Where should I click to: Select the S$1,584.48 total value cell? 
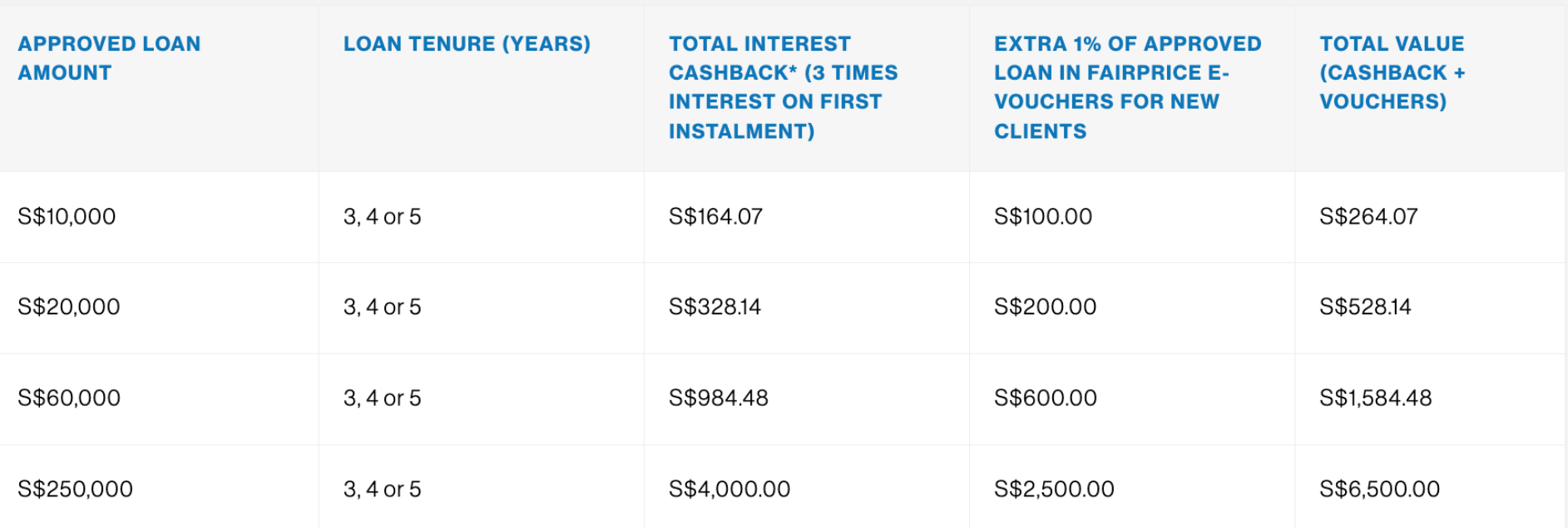click(1376, 398)
